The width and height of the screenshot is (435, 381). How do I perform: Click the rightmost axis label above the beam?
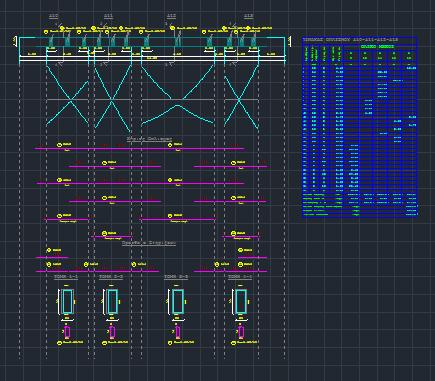[x=249, y=16]
